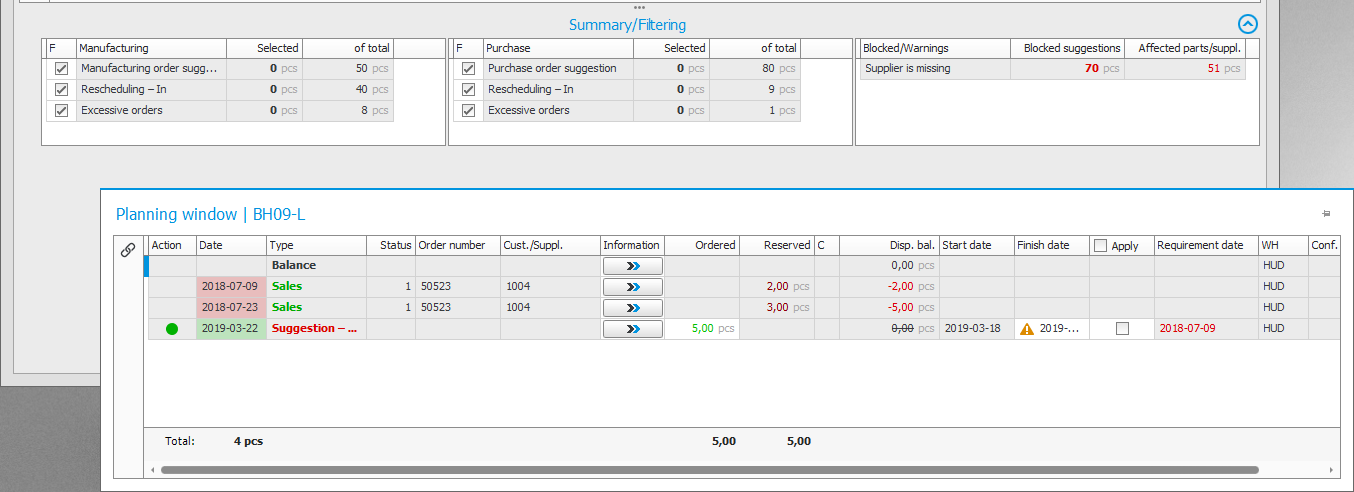Click the pin icon of Planning window

[x=1326, y=213]
